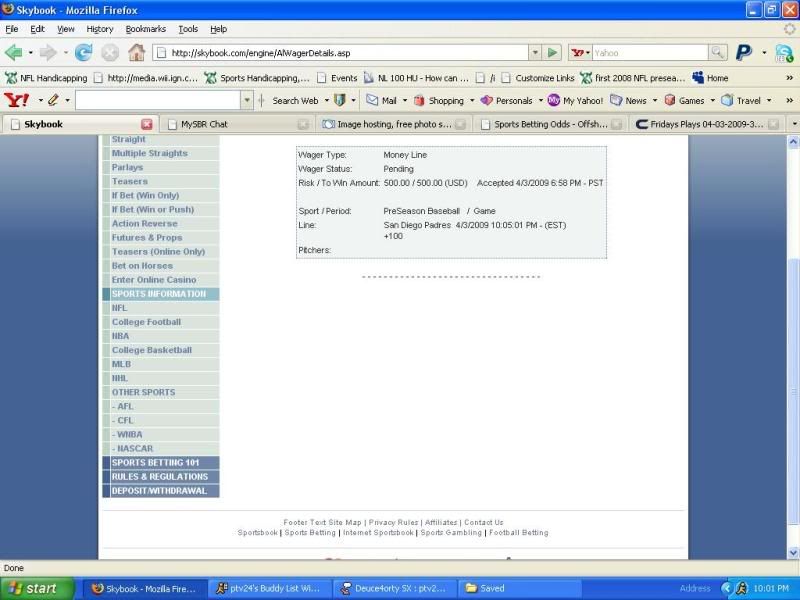Reload the page with the Refresh icon
This screenshot has width=800, height=600.
(84, 53)
